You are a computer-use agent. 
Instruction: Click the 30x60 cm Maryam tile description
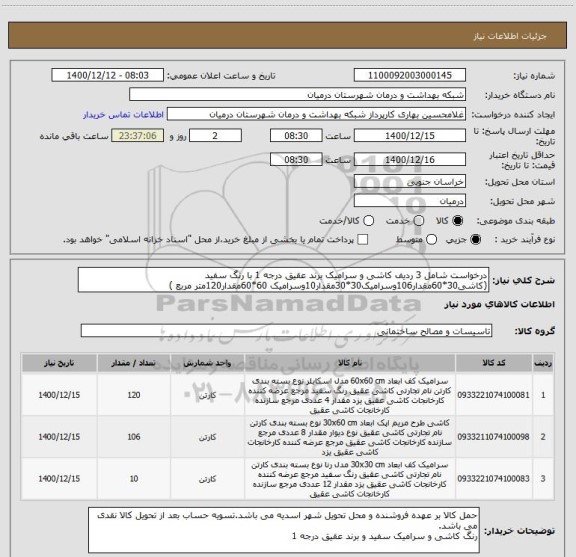coord(350,437)
